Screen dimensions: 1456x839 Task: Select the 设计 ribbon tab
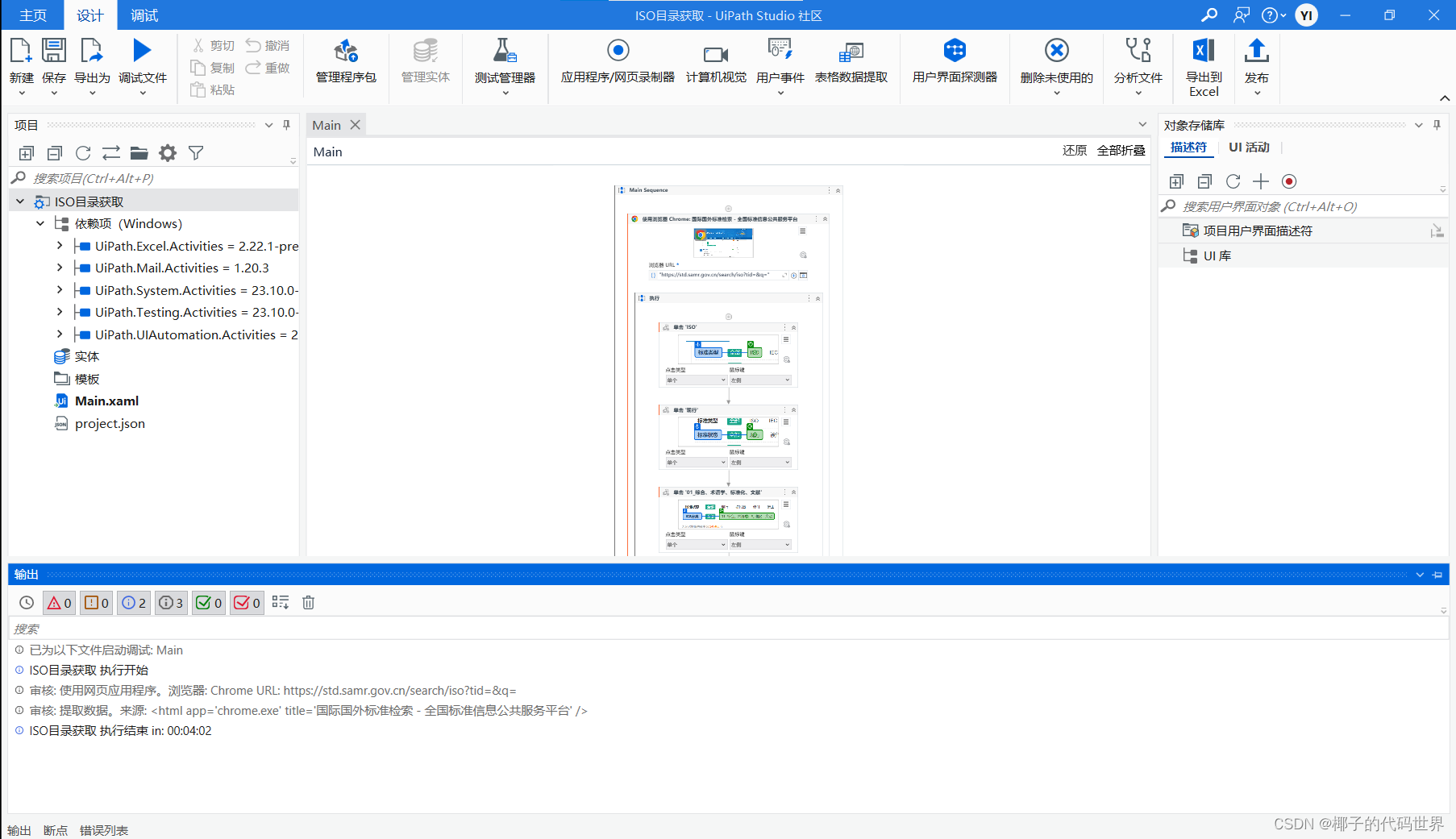pyautogui.click(x=90, y=15)
